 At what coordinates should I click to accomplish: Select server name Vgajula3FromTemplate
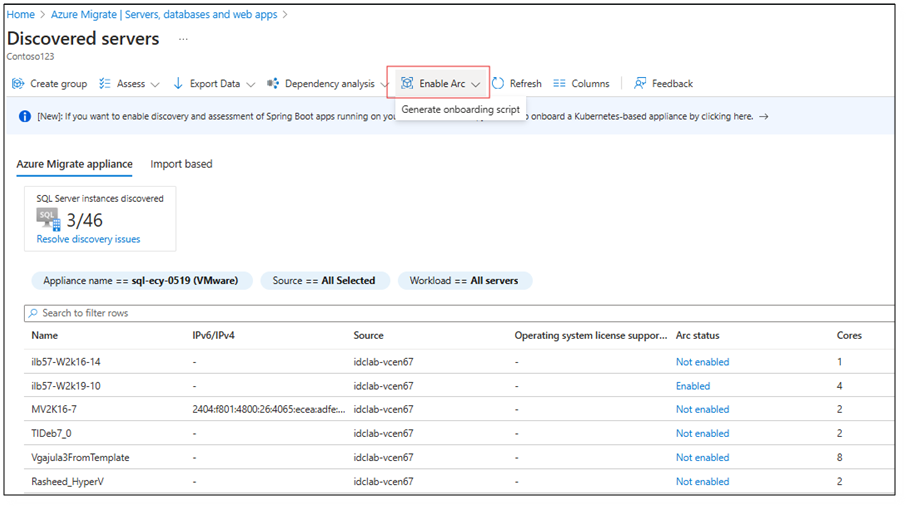[x=80, y=458]
